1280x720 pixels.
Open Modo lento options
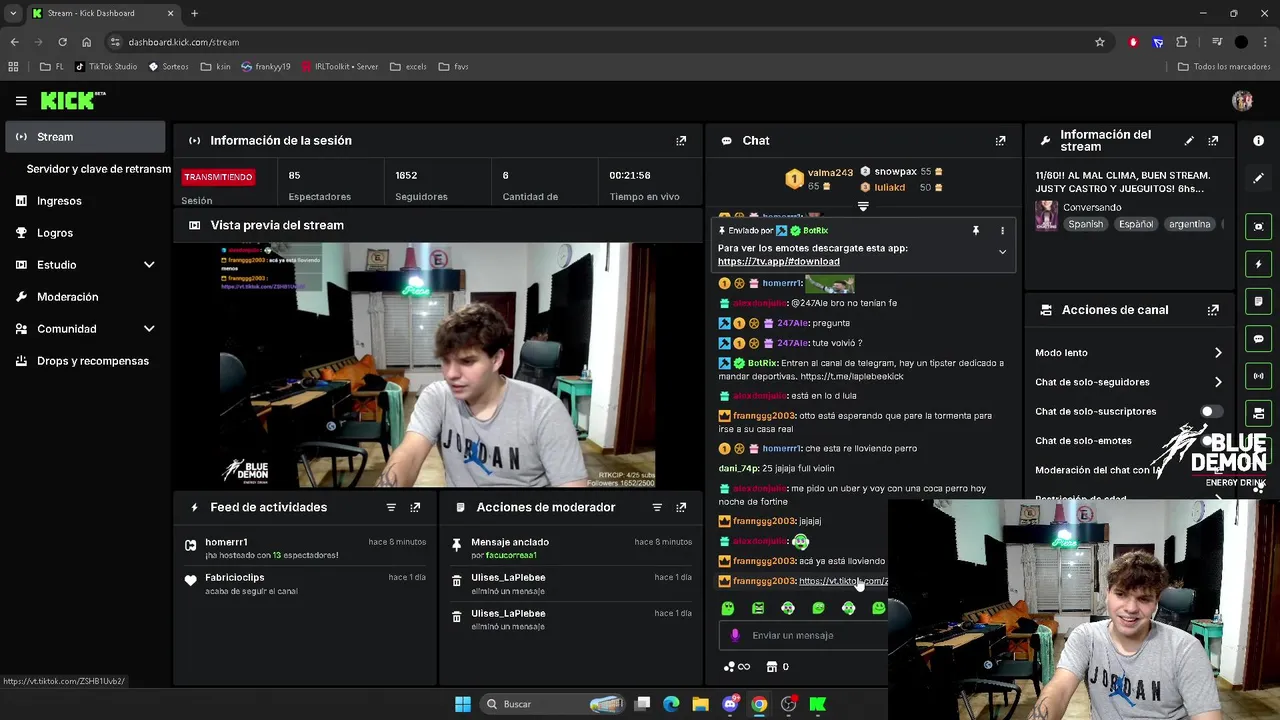1129,353
